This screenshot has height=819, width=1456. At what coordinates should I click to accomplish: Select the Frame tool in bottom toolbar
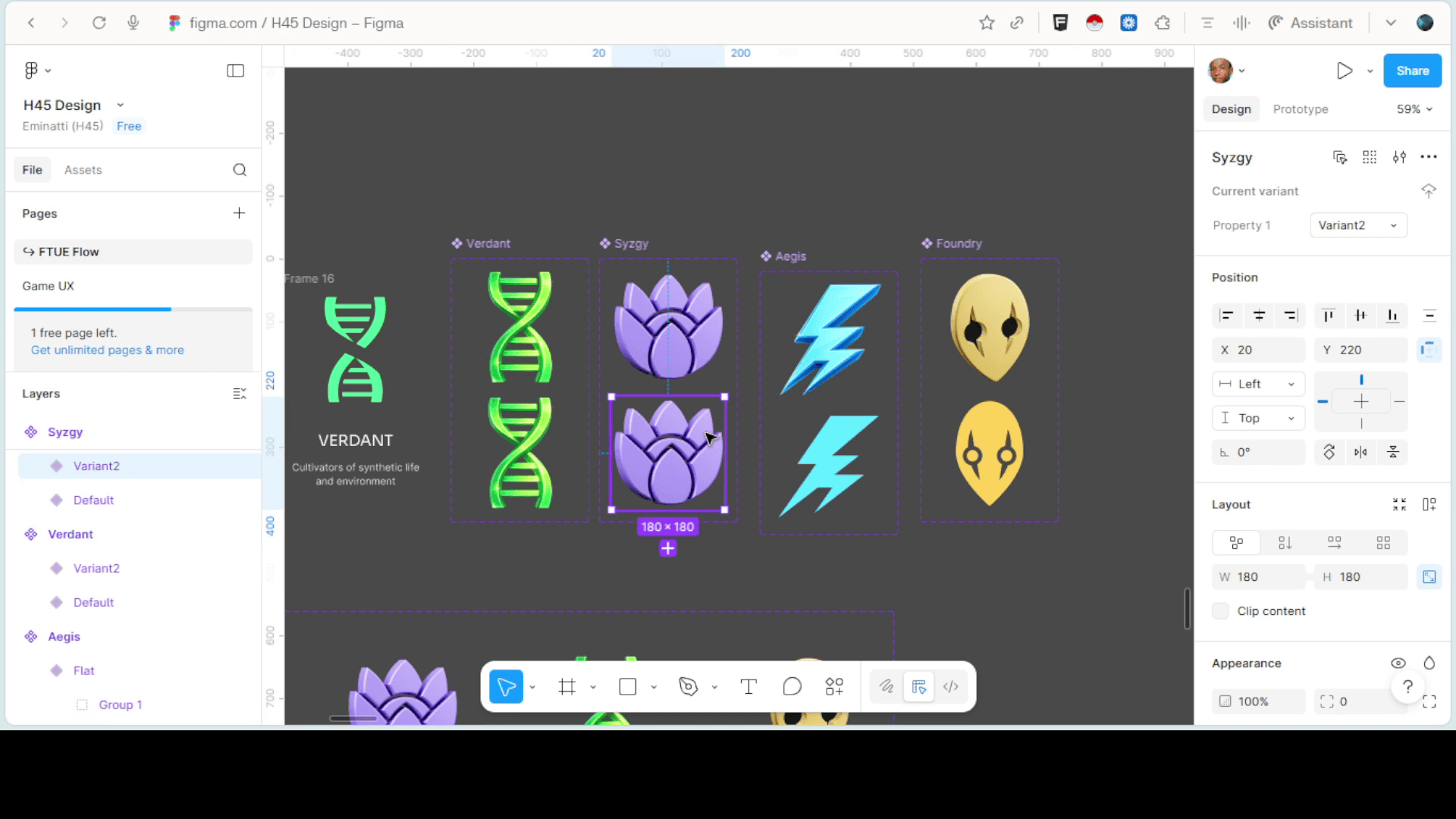pos(566,687)
